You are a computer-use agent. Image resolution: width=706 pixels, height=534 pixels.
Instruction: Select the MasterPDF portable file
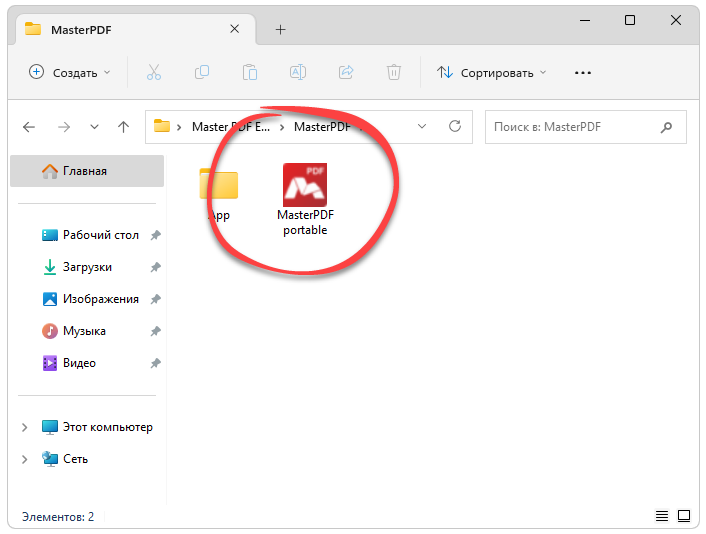coord(305,199)
